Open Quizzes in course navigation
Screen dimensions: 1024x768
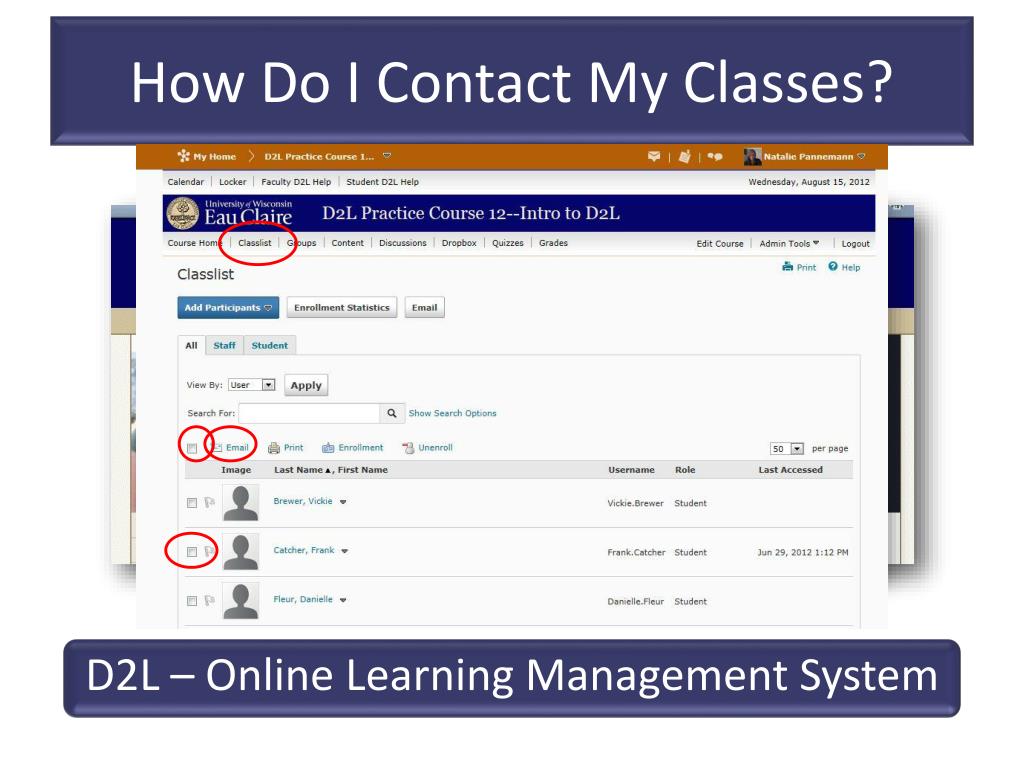coord(508,243)
